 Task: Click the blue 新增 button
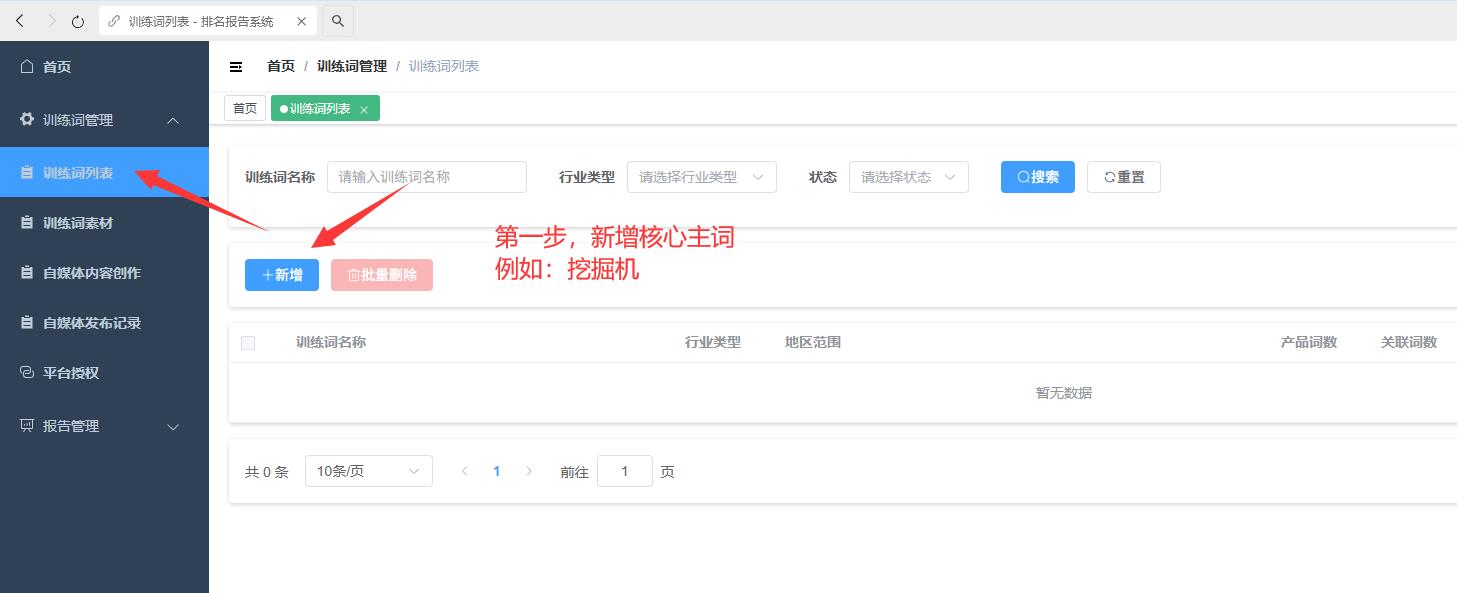(x=282, y=275)
